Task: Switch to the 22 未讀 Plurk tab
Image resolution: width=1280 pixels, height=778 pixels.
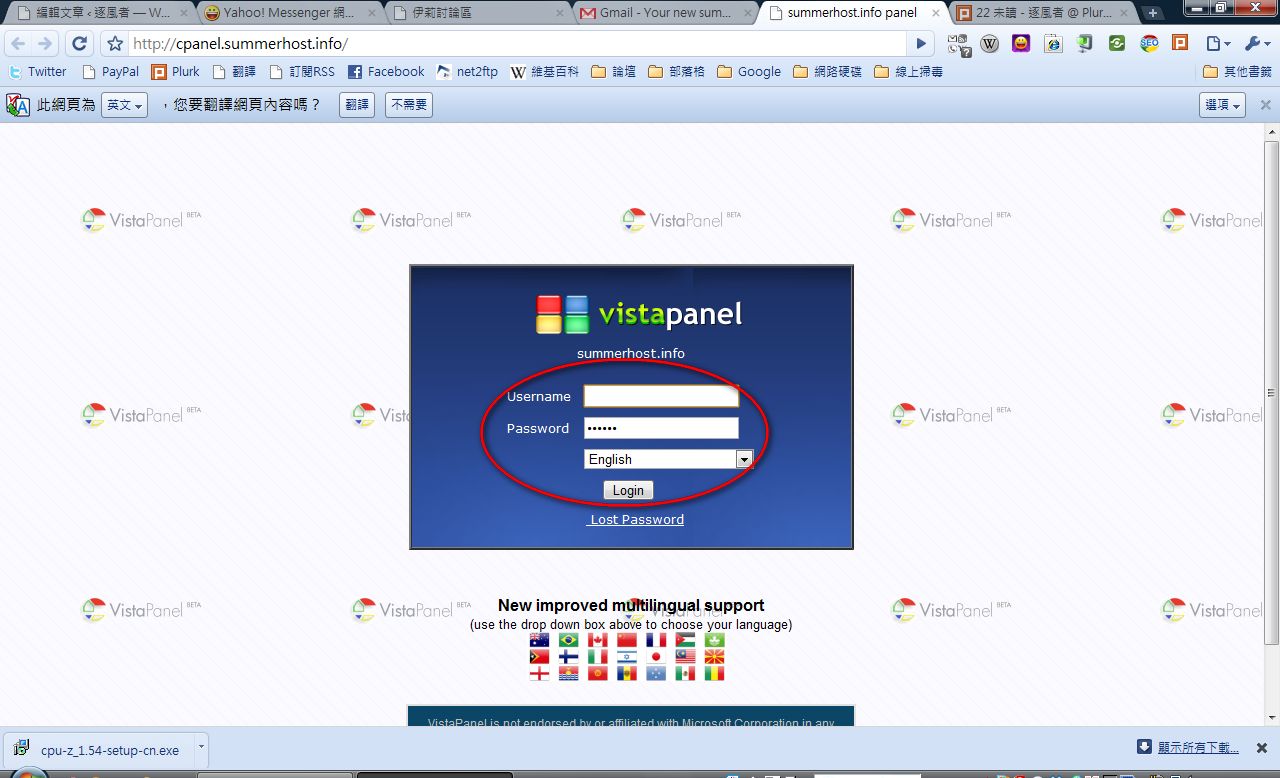Action: (x=1040, y=13)
